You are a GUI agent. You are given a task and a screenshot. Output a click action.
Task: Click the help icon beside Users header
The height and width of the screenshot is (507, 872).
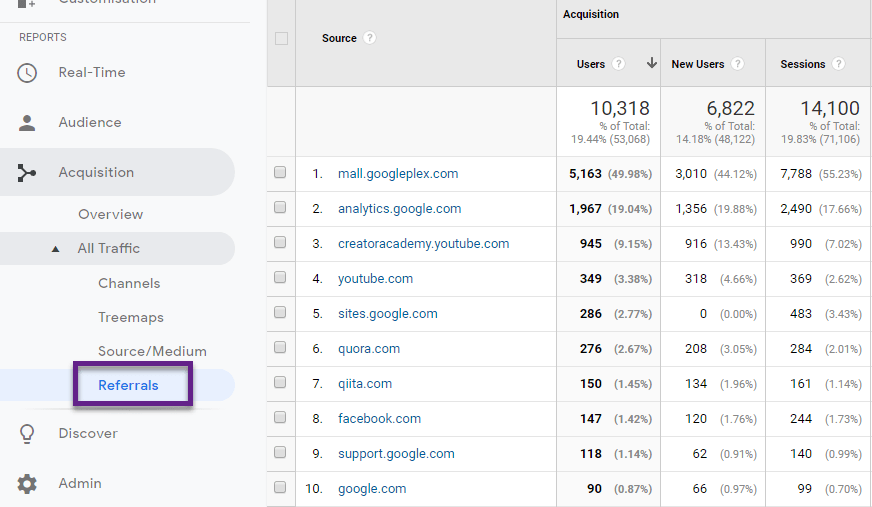(x=618, y=64)
